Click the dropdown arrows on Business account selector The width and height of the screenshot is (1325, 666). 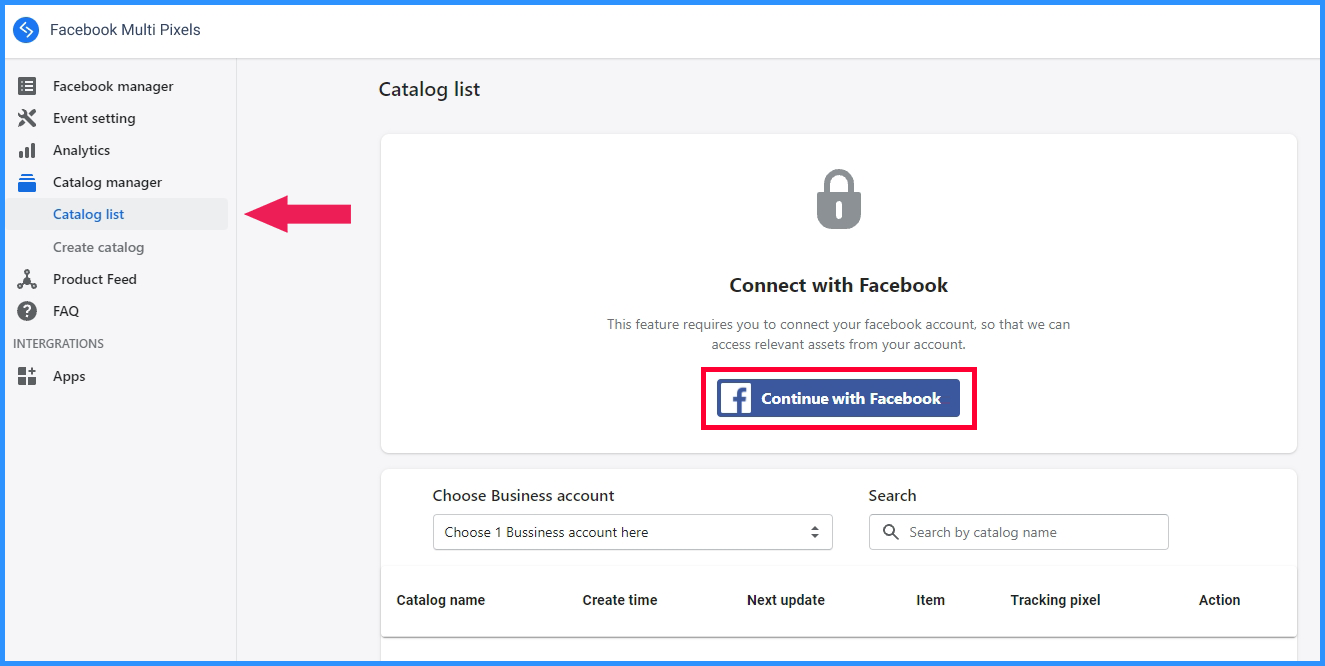coord(815,532)
